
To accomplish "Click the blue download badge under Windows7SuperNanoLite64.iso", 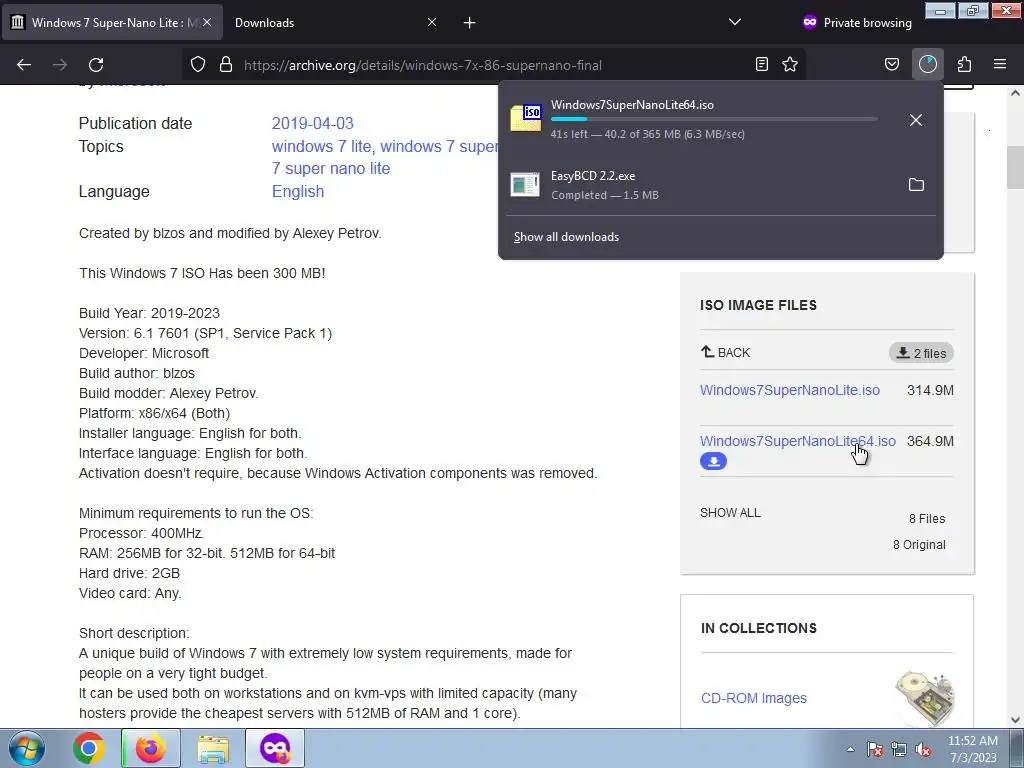I will [713, 461].
